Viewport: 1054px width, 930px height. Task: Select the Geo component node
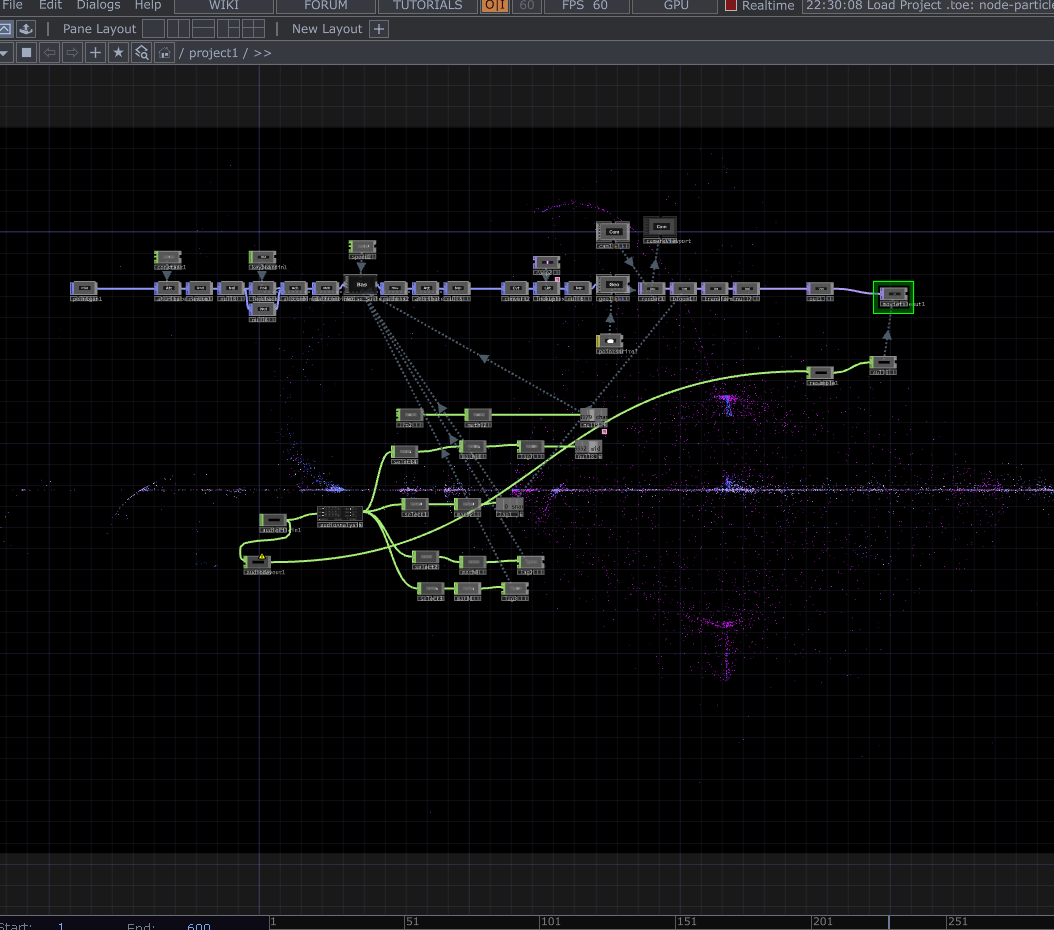coord(613,285)
